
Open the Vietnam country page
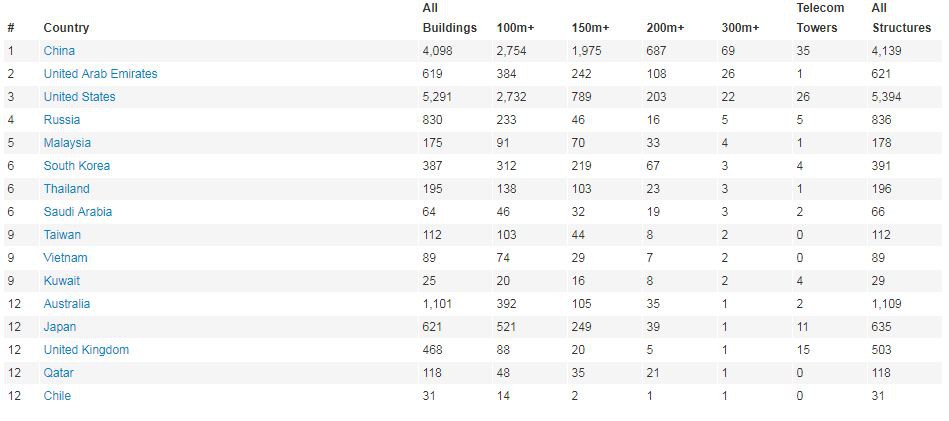click(x=65, y=258)
